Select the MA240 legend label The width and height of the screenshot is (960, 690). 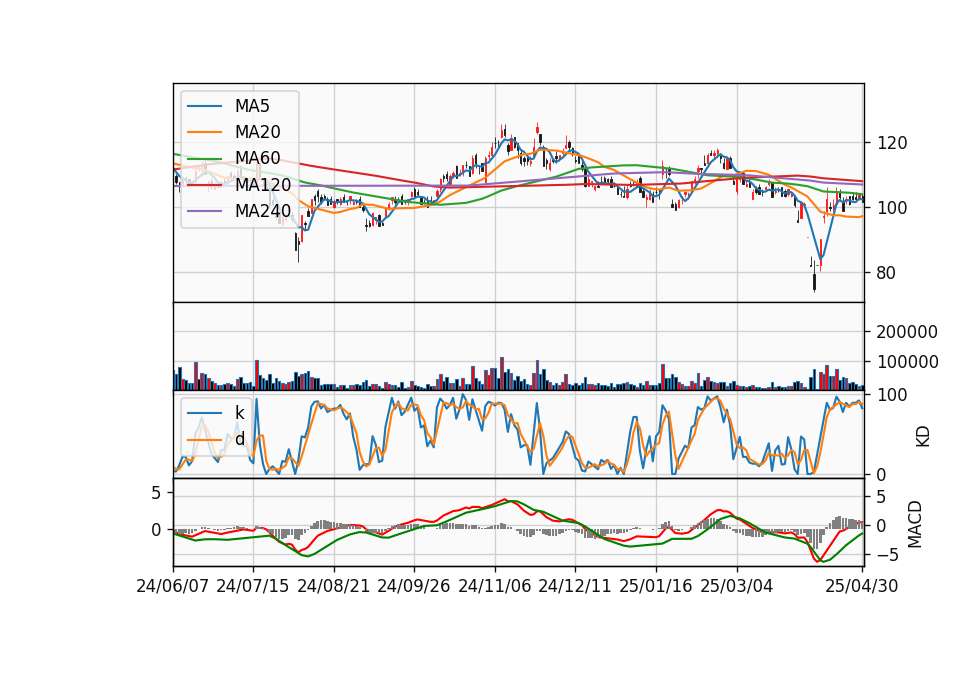pyautogui.click(x=263, y=211)
